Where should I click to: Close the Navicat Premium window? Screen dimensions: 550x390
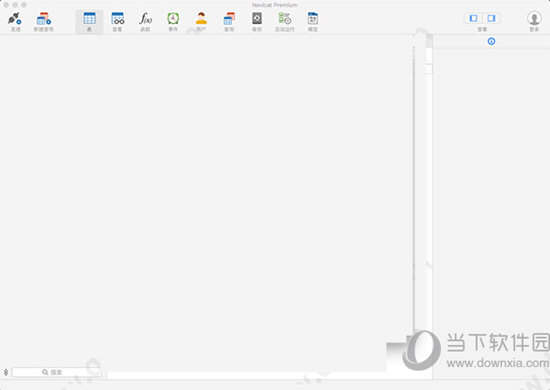click(x=6, y=5)
